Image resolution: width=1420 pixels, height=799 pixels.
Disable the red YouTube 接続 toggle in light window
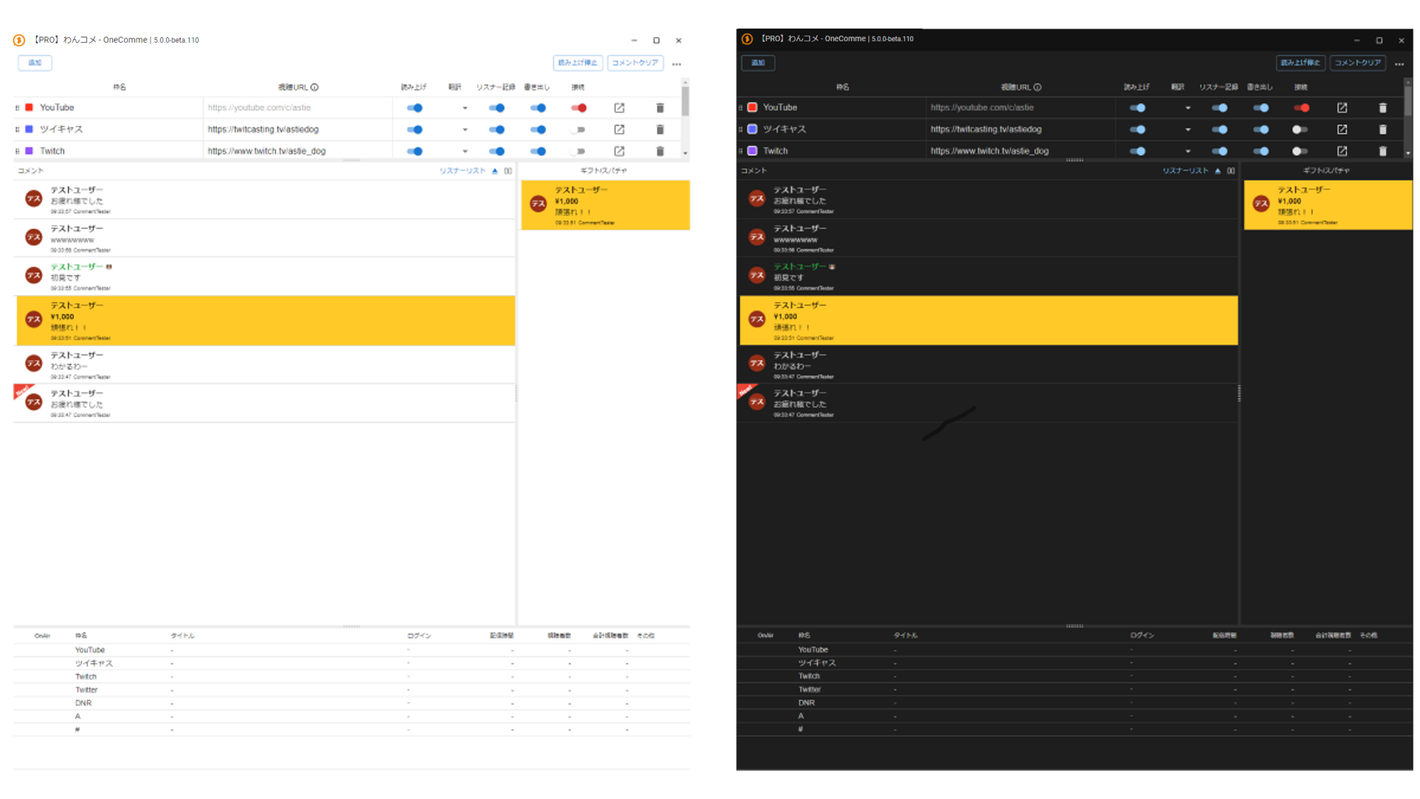[x=579, y=108]
